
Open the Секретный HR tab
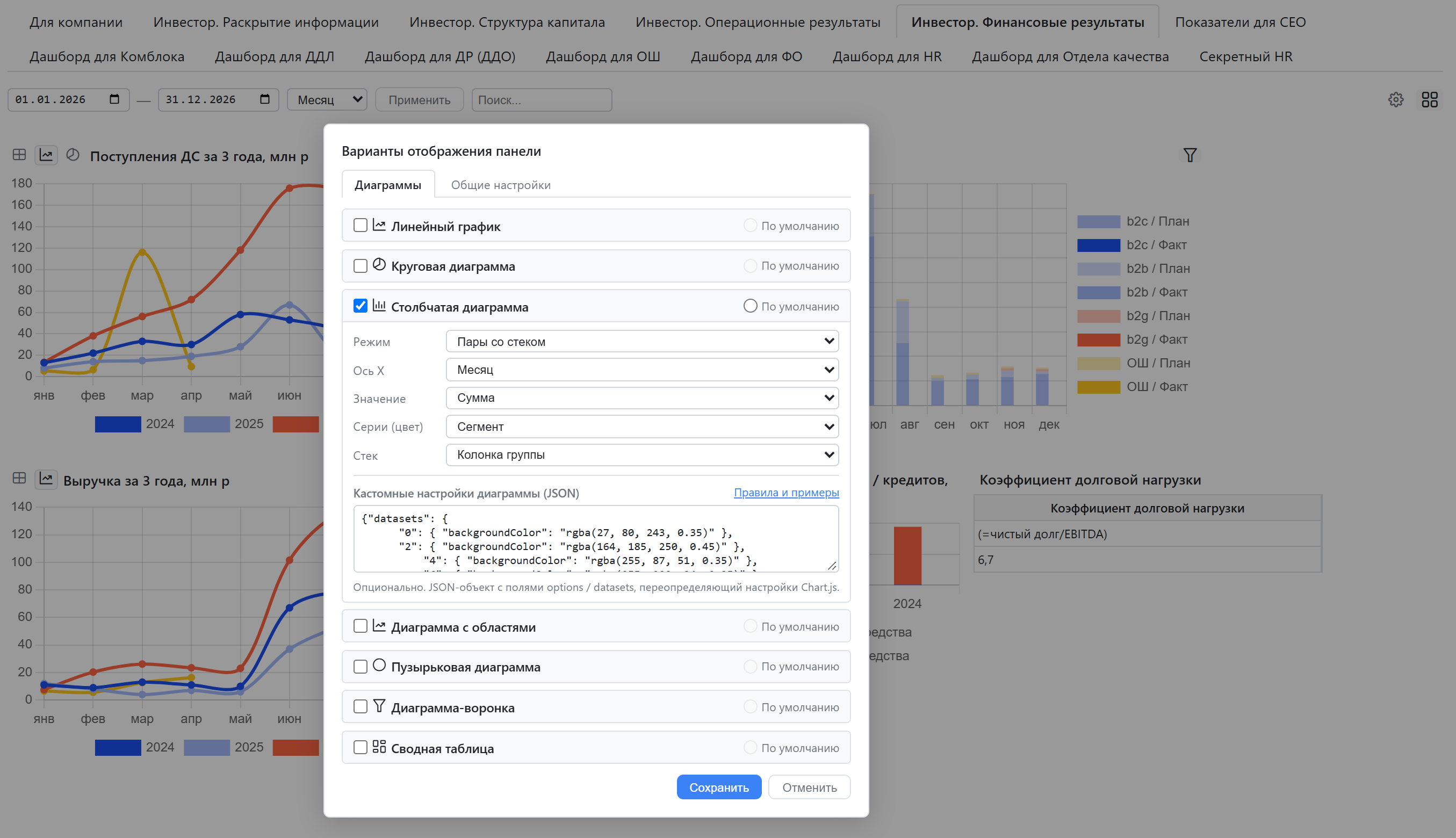(1245, 56)
